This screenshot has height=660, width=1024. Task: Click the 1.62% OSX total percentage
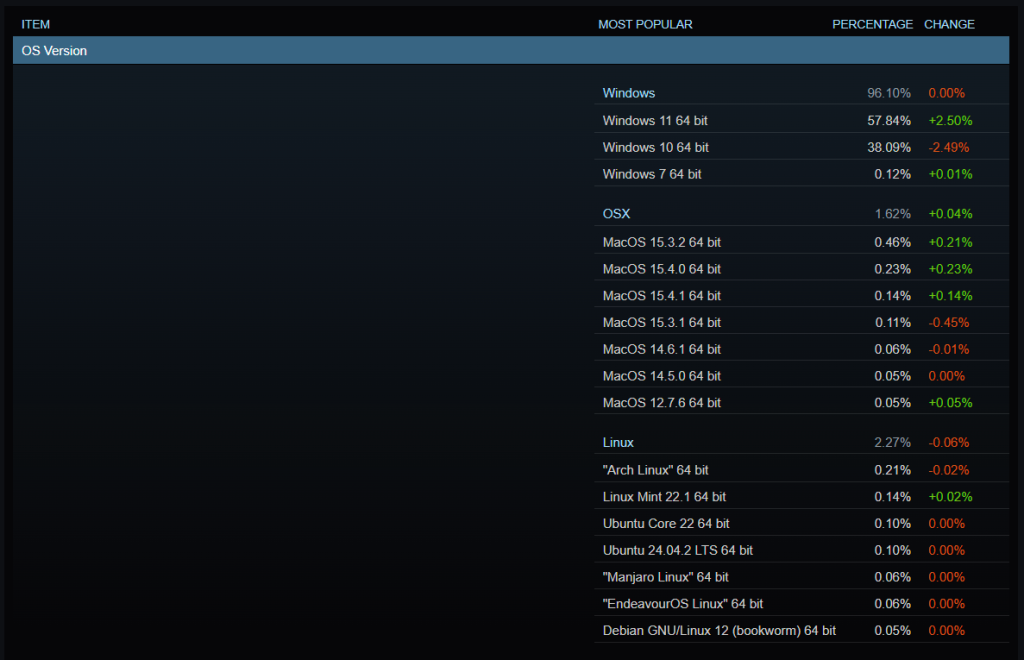[x=892, y=213]
